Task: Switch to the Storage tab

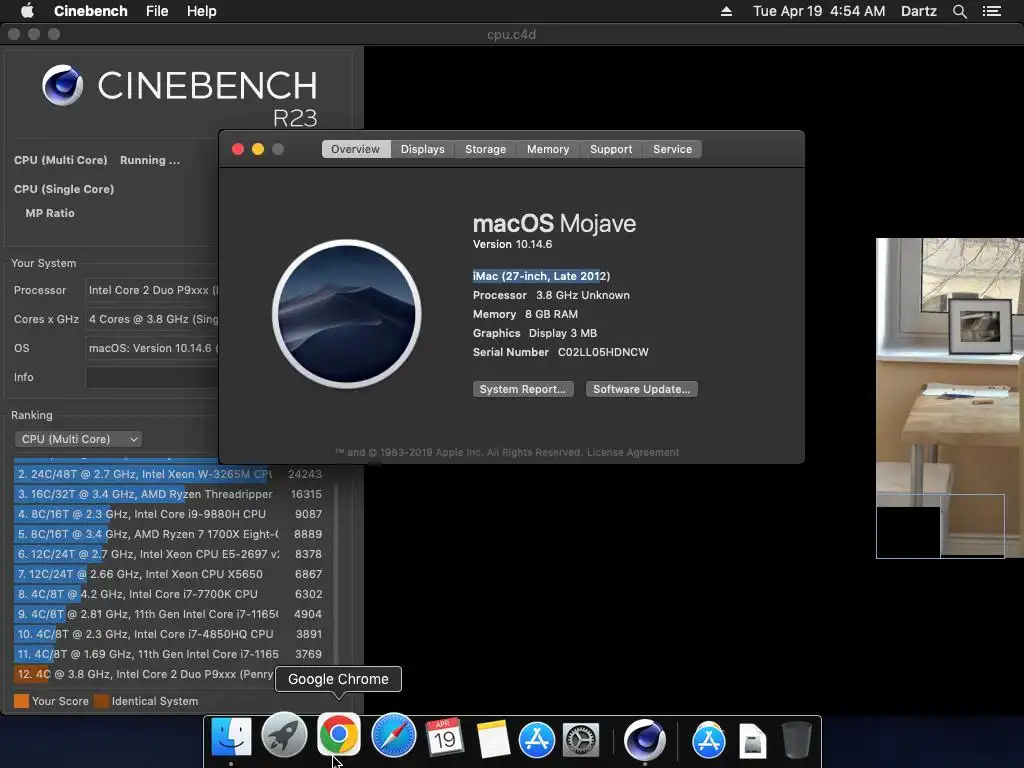Action: 485,149
